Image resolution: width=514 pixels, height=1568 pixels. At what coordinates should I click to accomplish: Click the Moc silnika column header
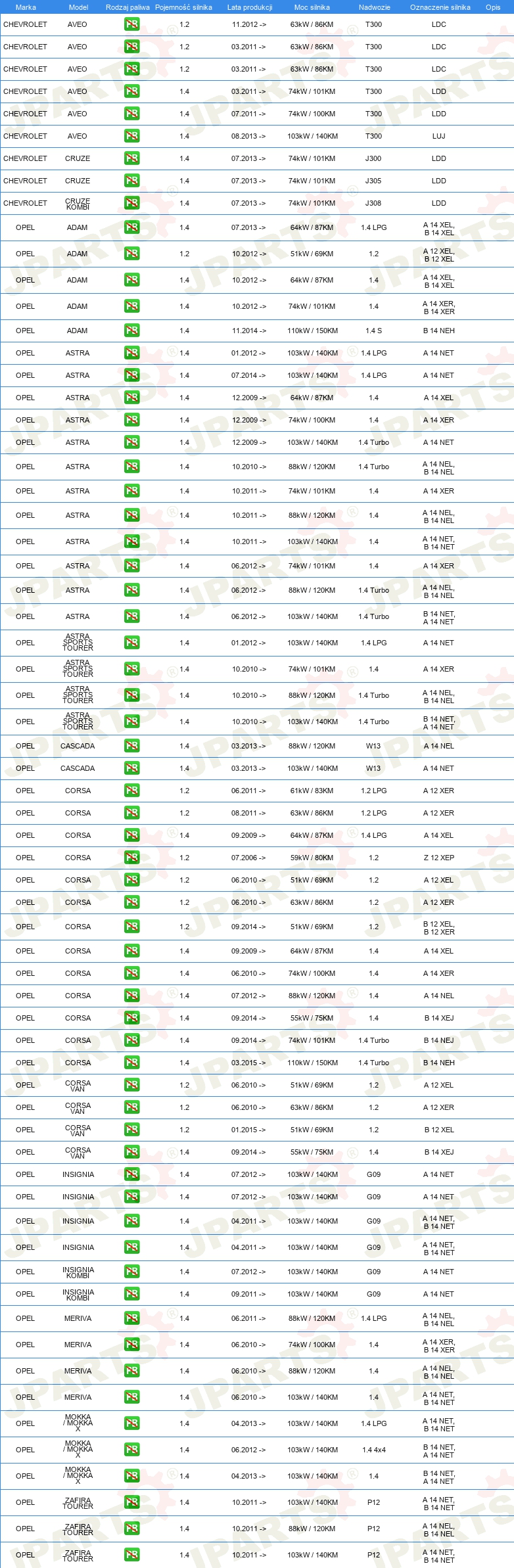(x=312, y=7)
